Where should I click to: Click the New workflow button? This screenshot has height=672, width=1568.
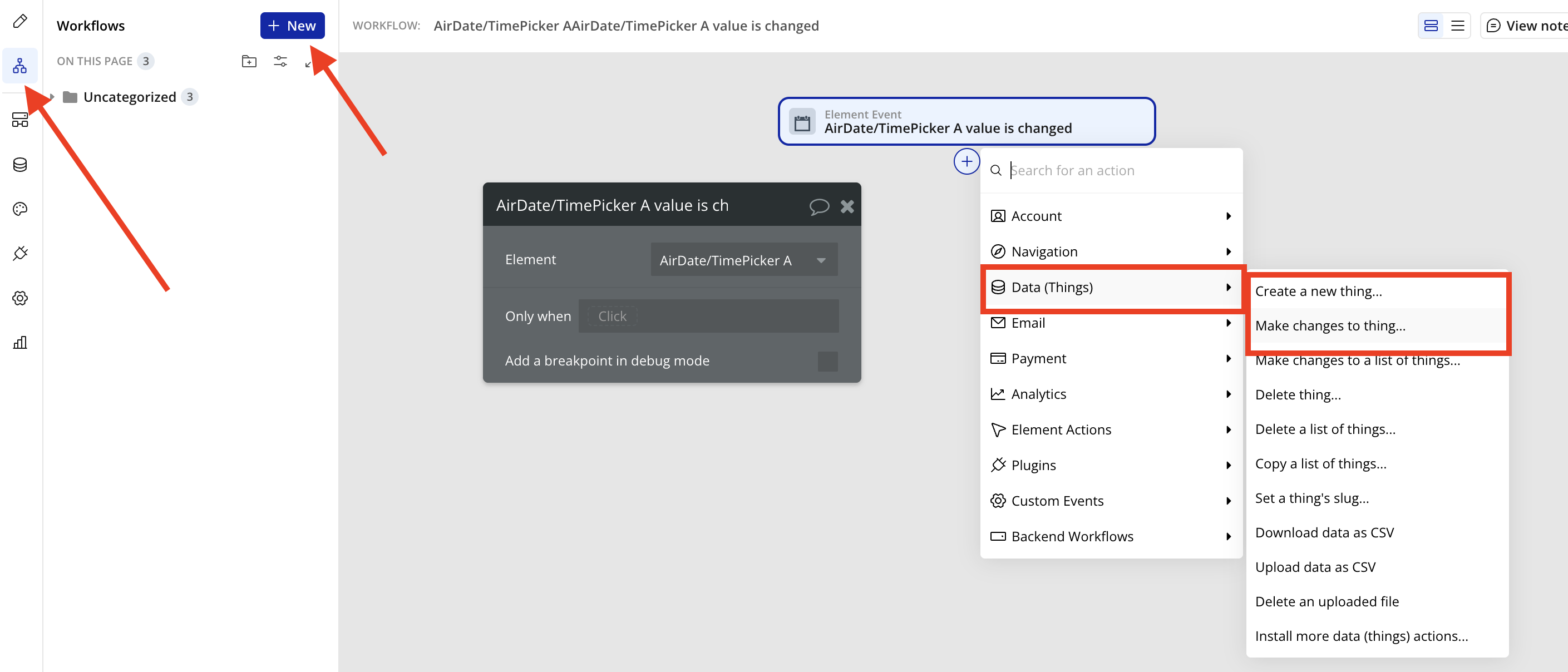[x=292, y=26]
